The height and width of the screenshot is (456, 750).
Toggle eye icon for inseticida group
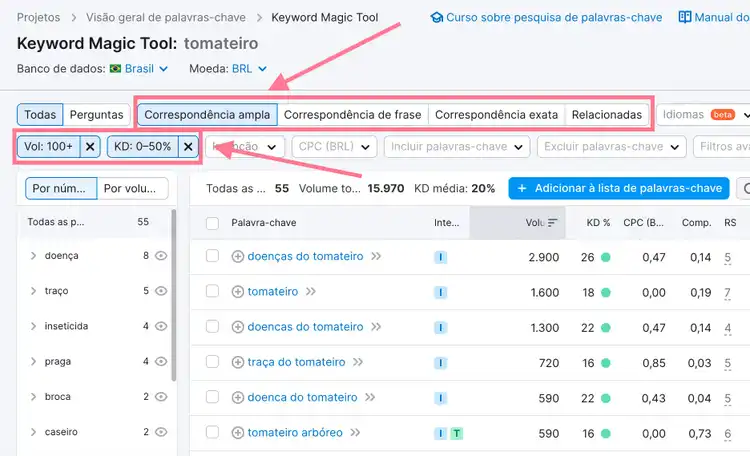click(x=161, y=326)
